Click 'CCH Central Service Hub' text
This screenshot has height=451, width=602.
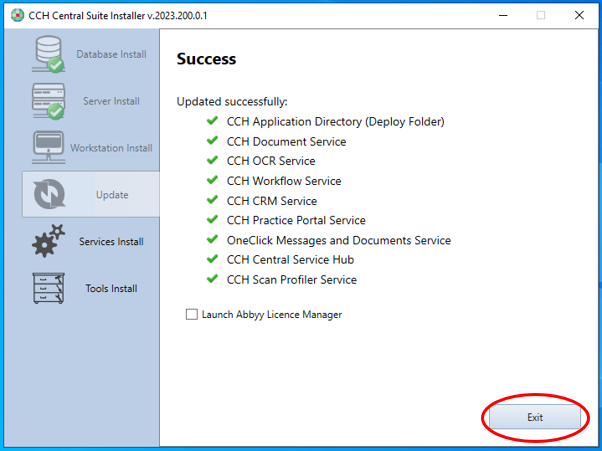[290, 260]
